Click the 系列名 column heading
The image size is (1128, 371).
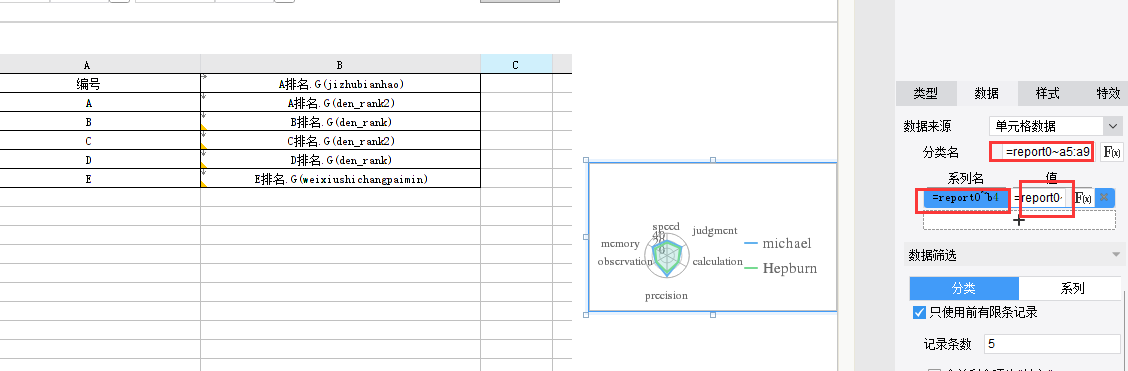coord(965,178)
